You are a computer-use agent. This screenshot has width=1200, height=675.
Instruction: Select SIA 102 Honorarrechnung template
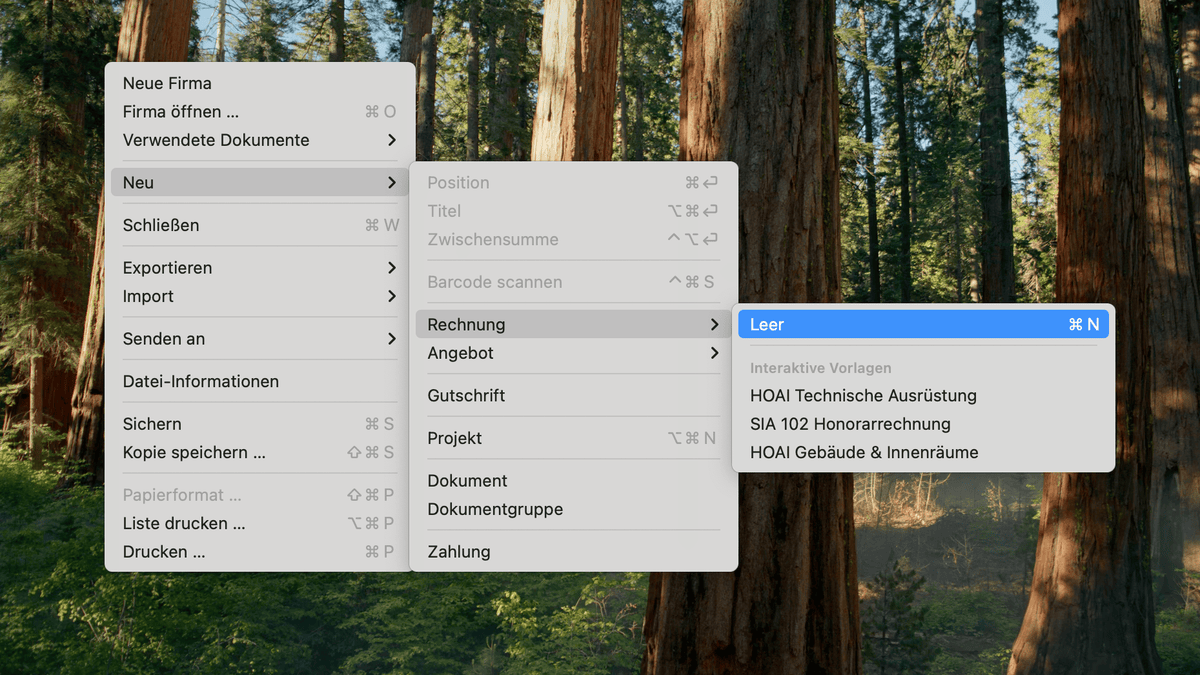pos(923,424)
